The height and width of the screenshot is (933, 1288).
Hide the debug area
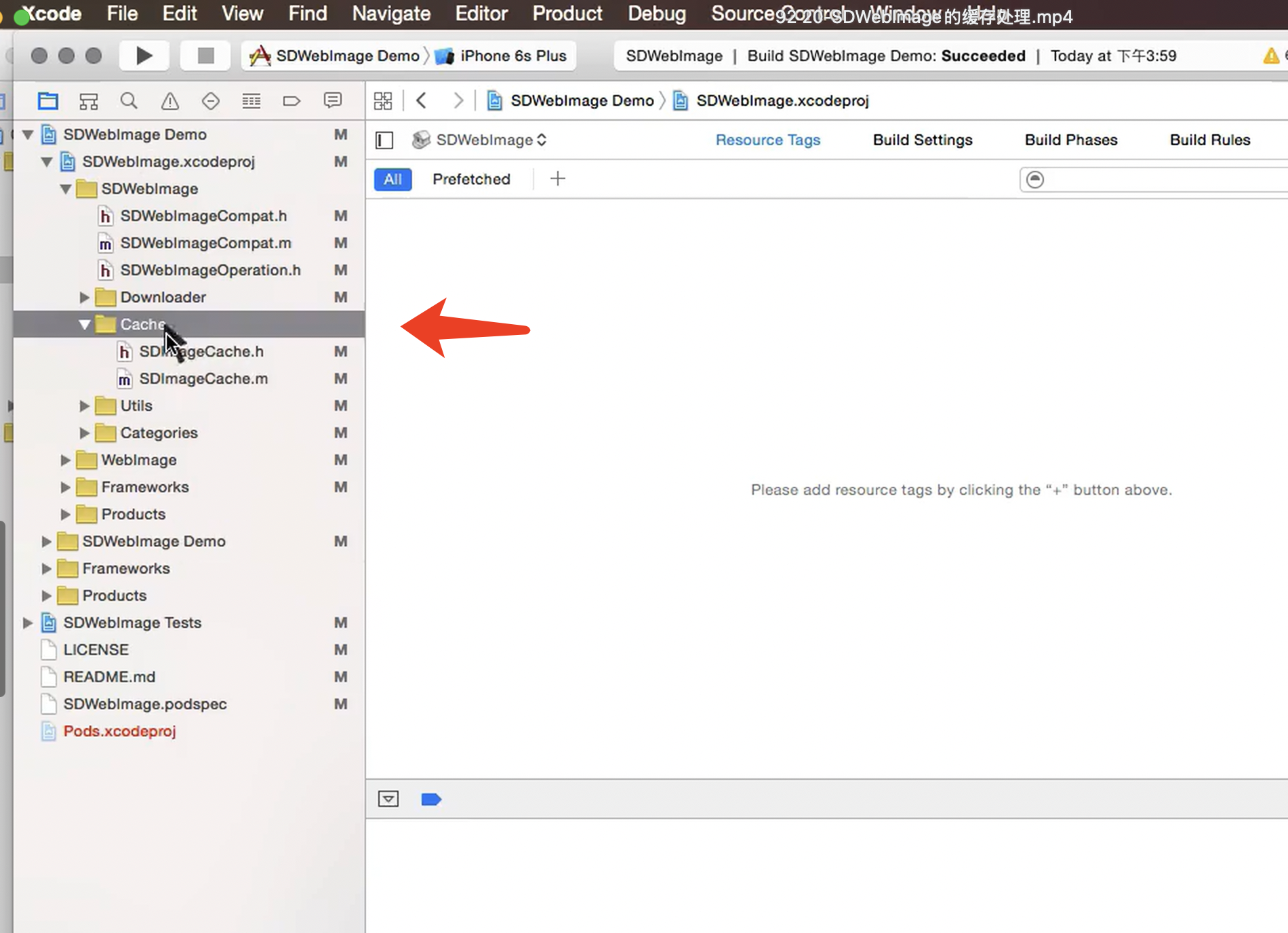[388, 799]
